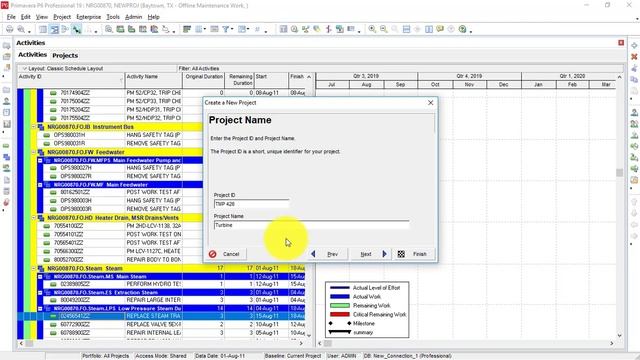Viewport: 640px width, 360px height.
Task: Click the Filter funnel toolbar icon
Action: pos(225,29)
